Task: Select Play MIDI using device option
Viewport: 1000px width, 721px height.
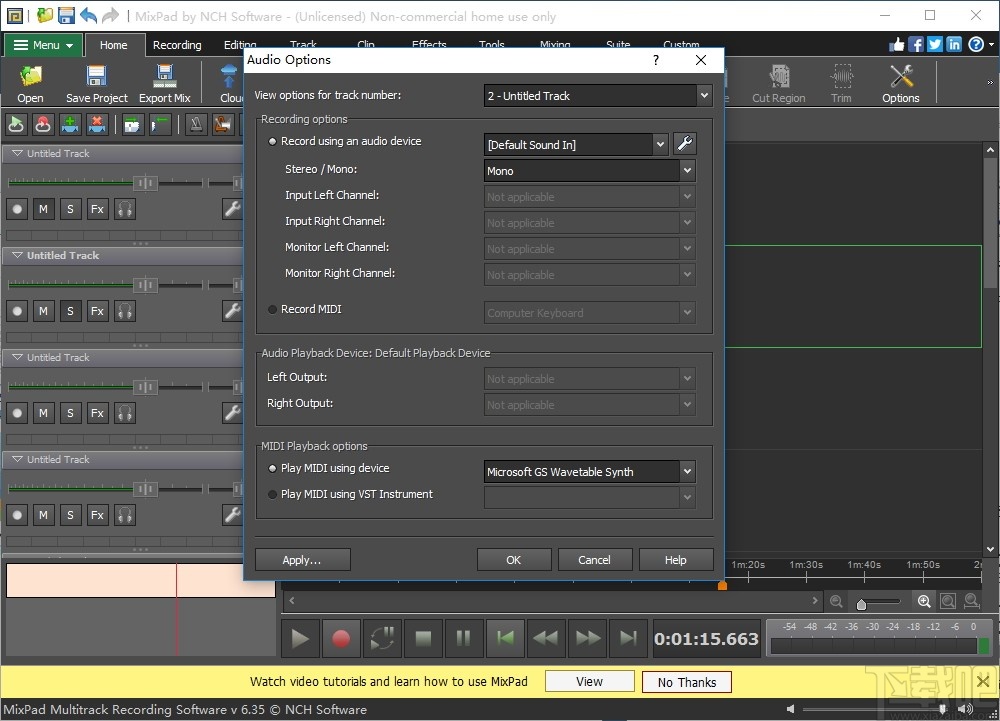Action: [329, 468]
